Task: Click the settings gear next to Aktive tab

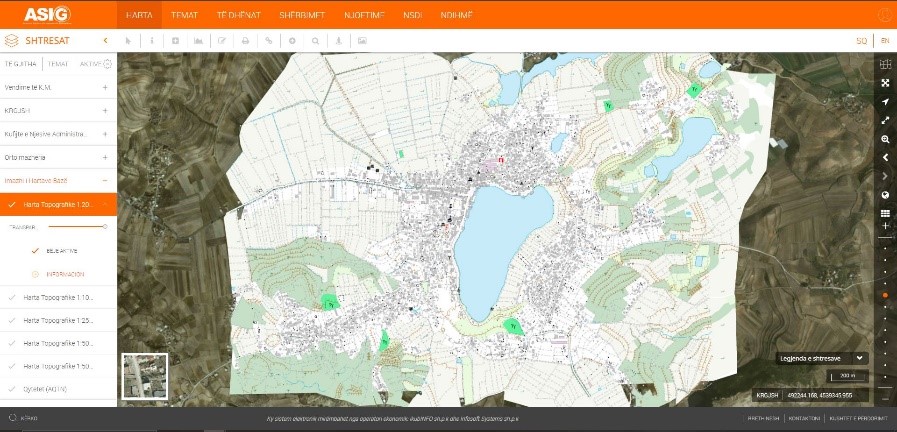Action: [107, 64]
